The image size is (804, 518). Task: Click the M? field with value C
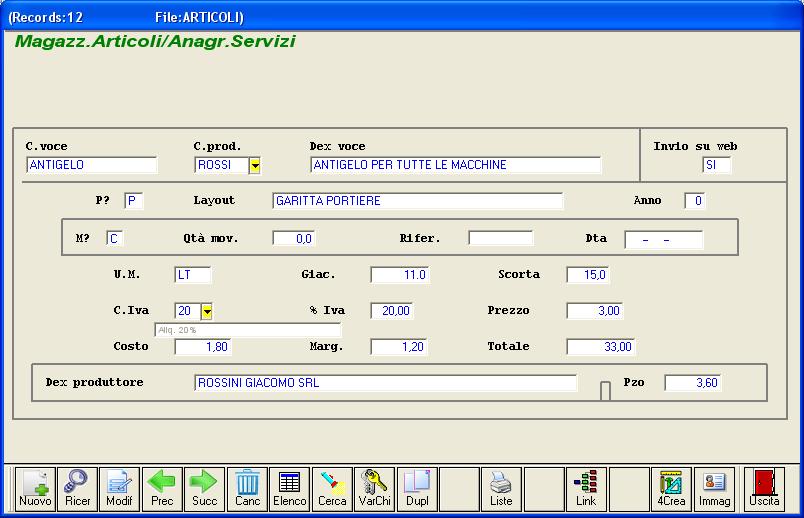click(x=115, y=238)
